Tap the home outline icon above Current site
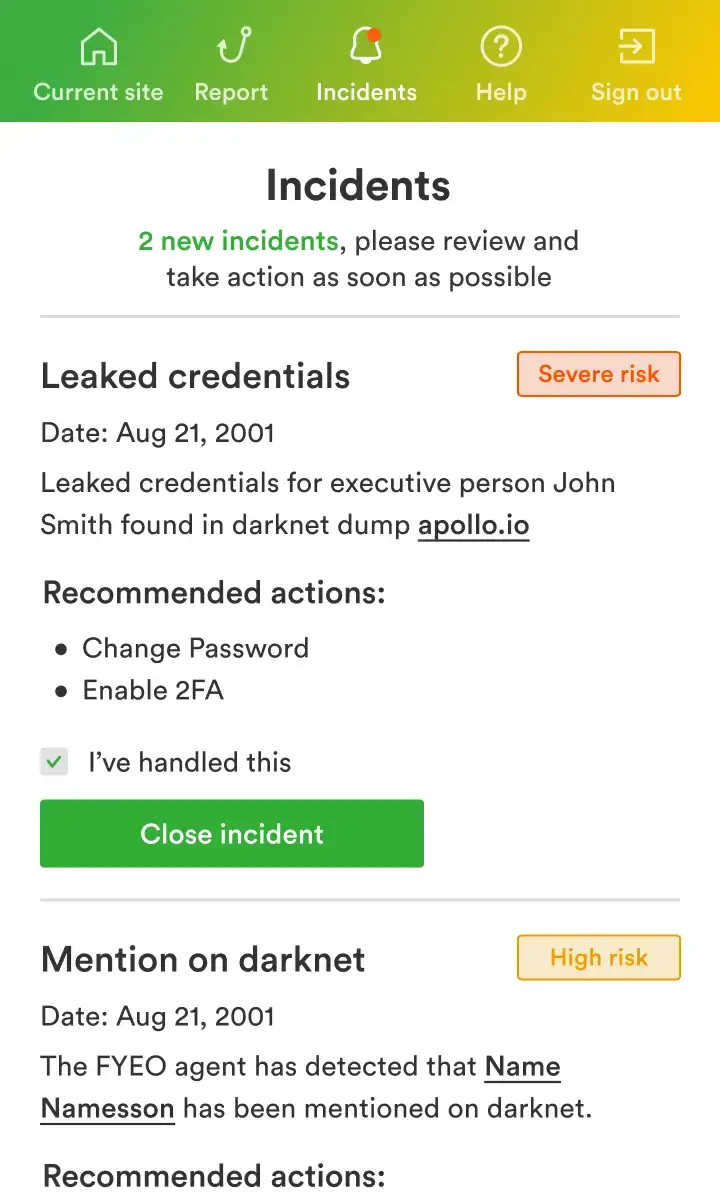 click(x=97, y=46)
